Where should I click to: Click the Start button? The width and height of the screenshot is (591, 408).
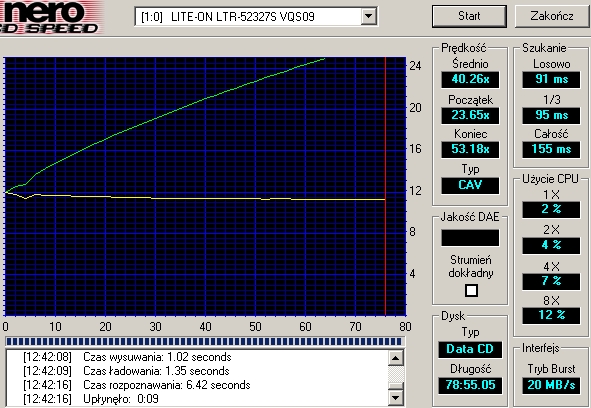coord(469,16)
